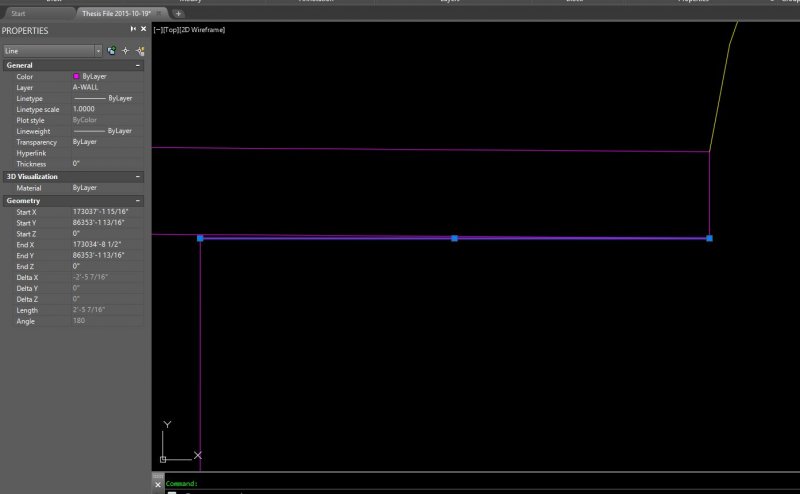Open the Lineweight ByLayer field

click(x=108, y=131)
